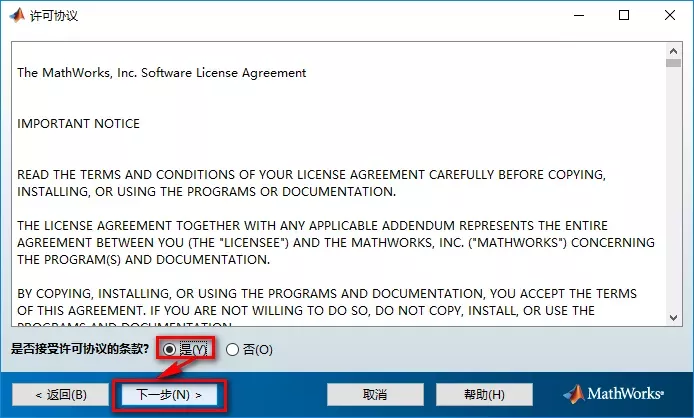This screenshot has width=694, height=418.
Task: Click the empty scrollbar track below the thumb
Action: [673, 200]
